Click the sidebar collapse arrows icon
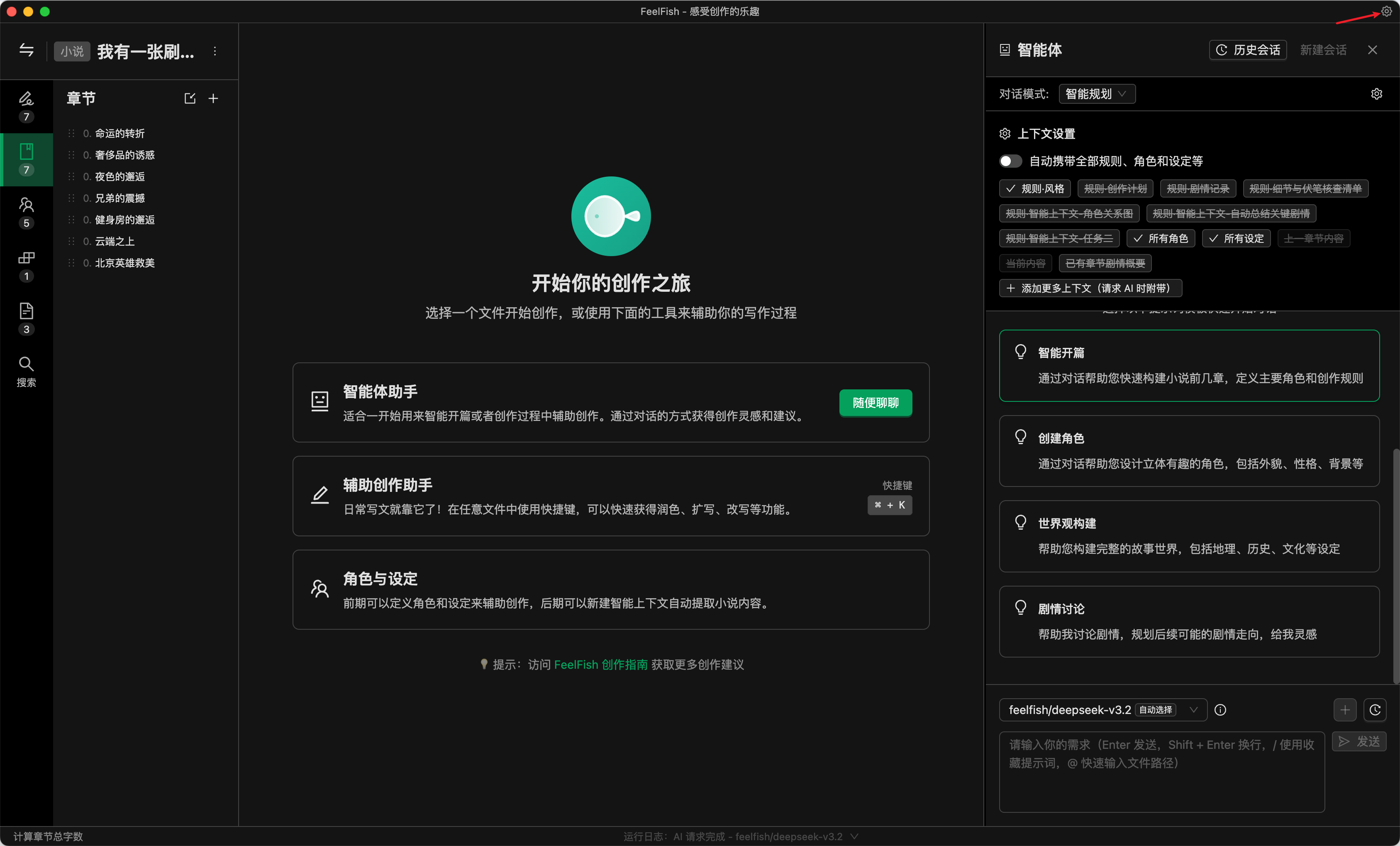This screenshot has height=846, width=1400. tap(27, 50)
